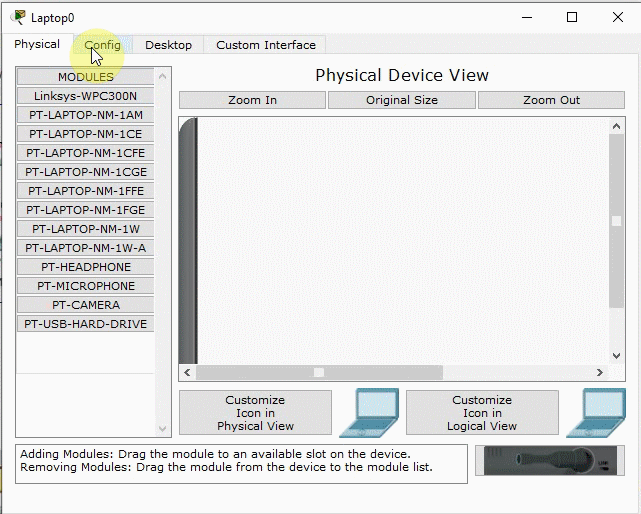Click the module list scroll up arrow
The width and height of the screenshot is (641, 514).
[x=162, y=76]
